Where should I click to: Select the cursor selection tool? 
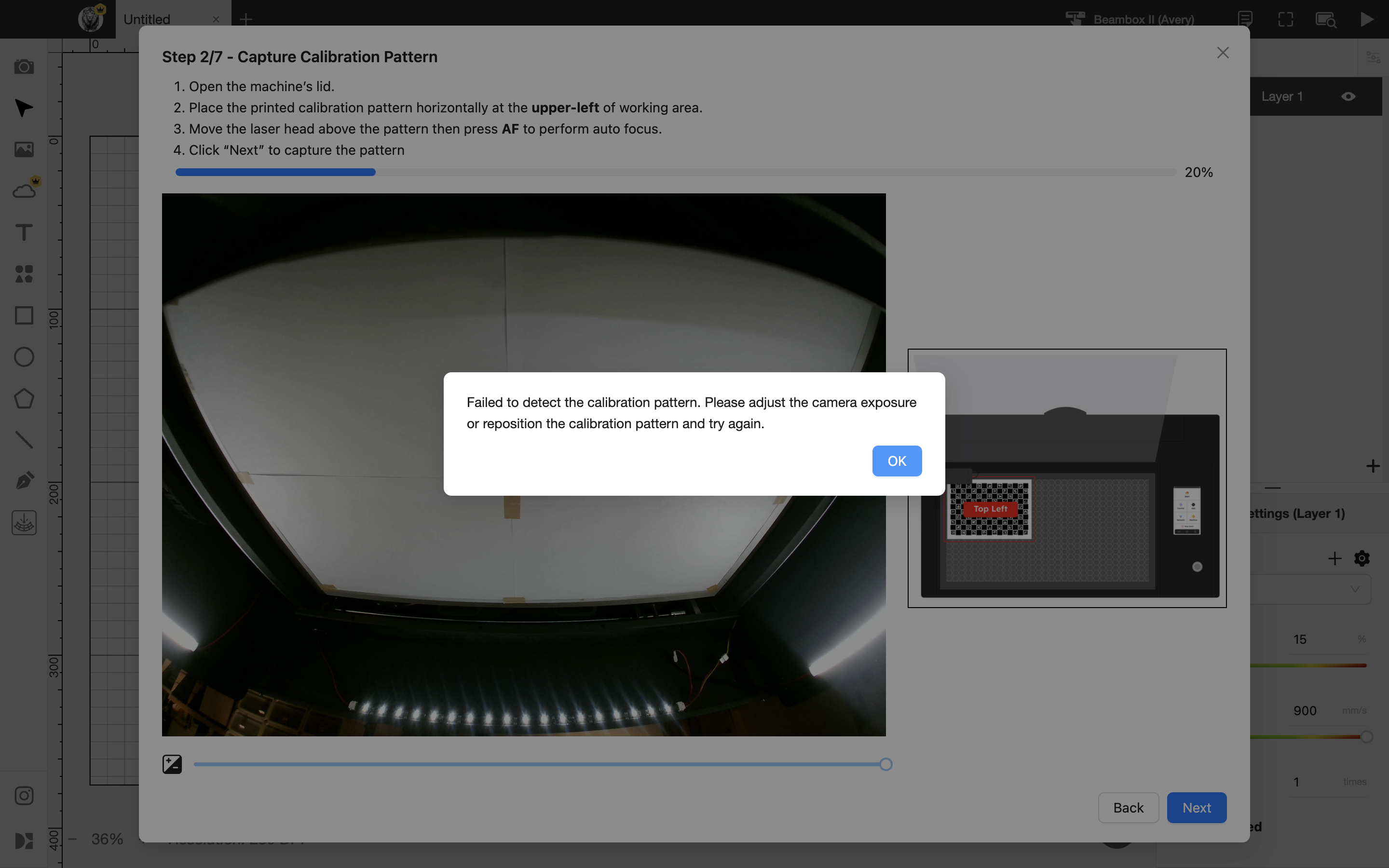click(x=24, y=108)
